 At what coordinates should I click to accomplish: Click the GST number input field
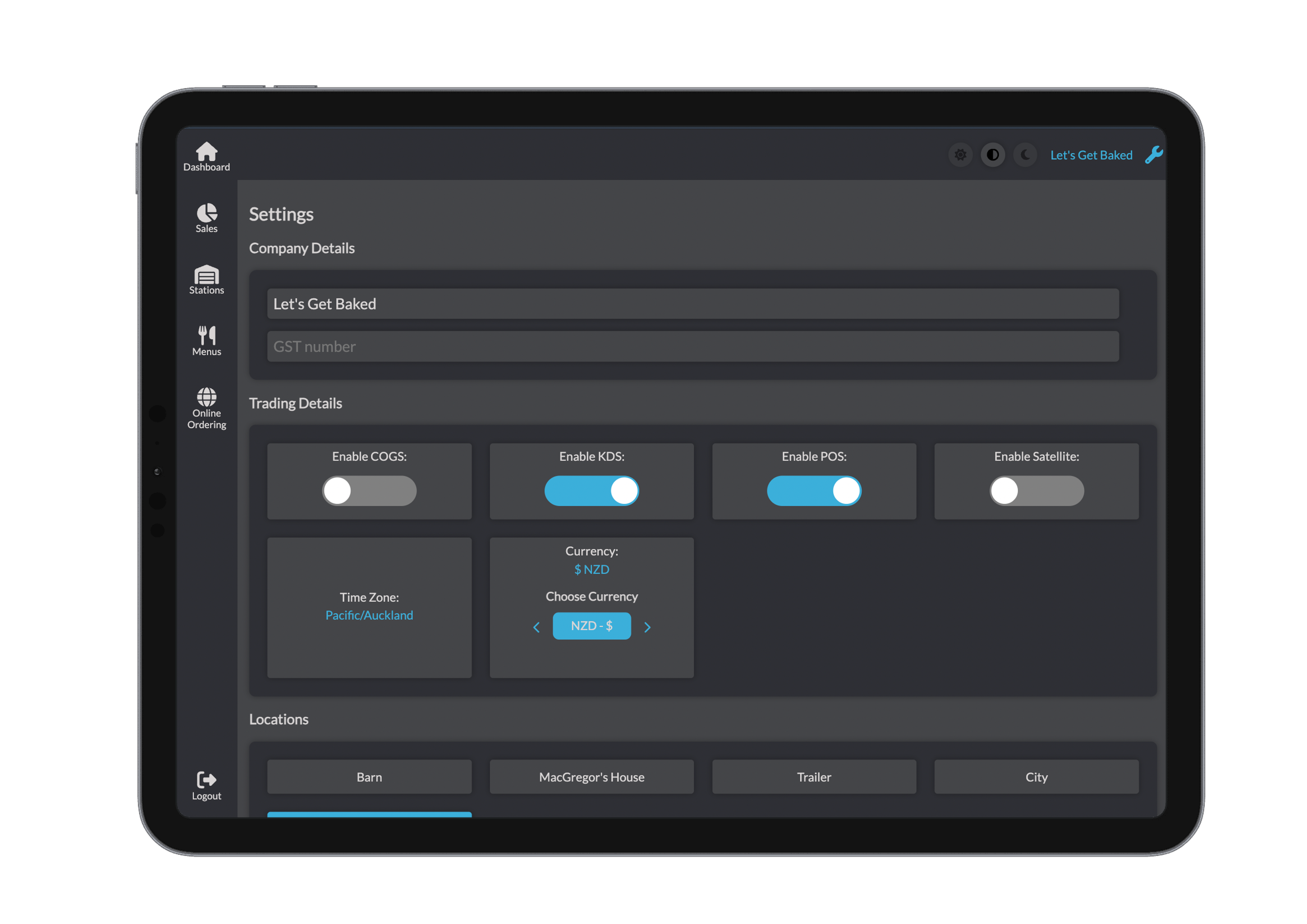click(x=692, y=346)
